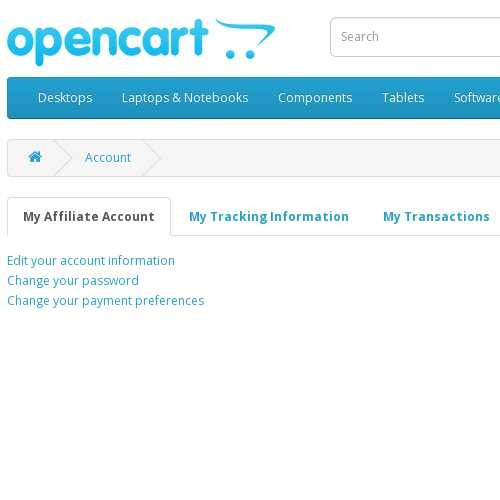The width and height of the screenshot is (500, 500).
Task: Click the opencart logo wordmark
Action: (108, 42)
